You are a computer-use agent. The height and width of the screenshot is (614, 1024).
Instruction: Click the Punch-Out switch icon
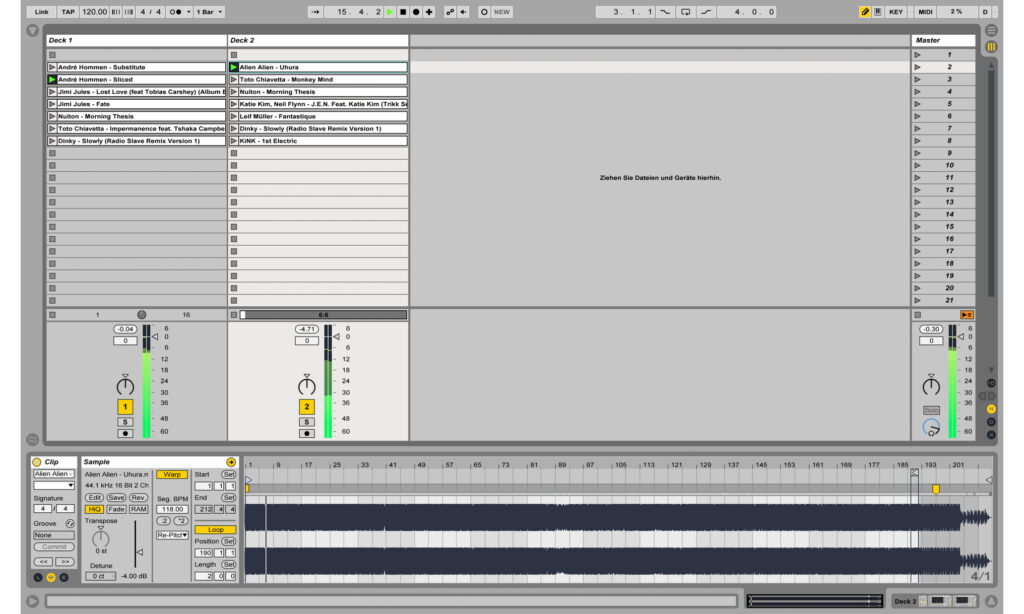pyautogui.click(x=706, y=12)
